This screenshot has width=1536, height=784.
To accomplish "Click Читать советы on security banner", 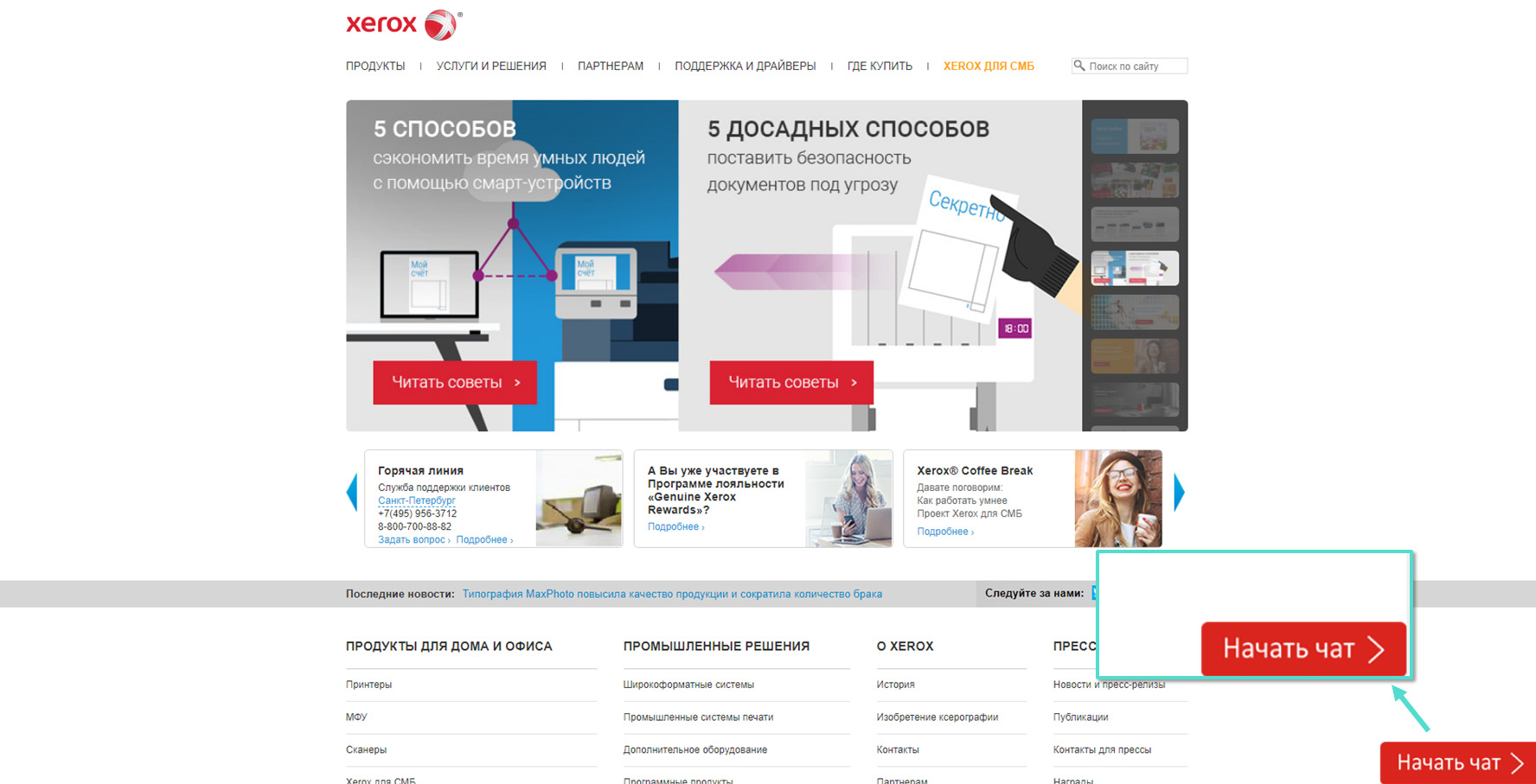I will pyautogui.click(x=791, y=382).
